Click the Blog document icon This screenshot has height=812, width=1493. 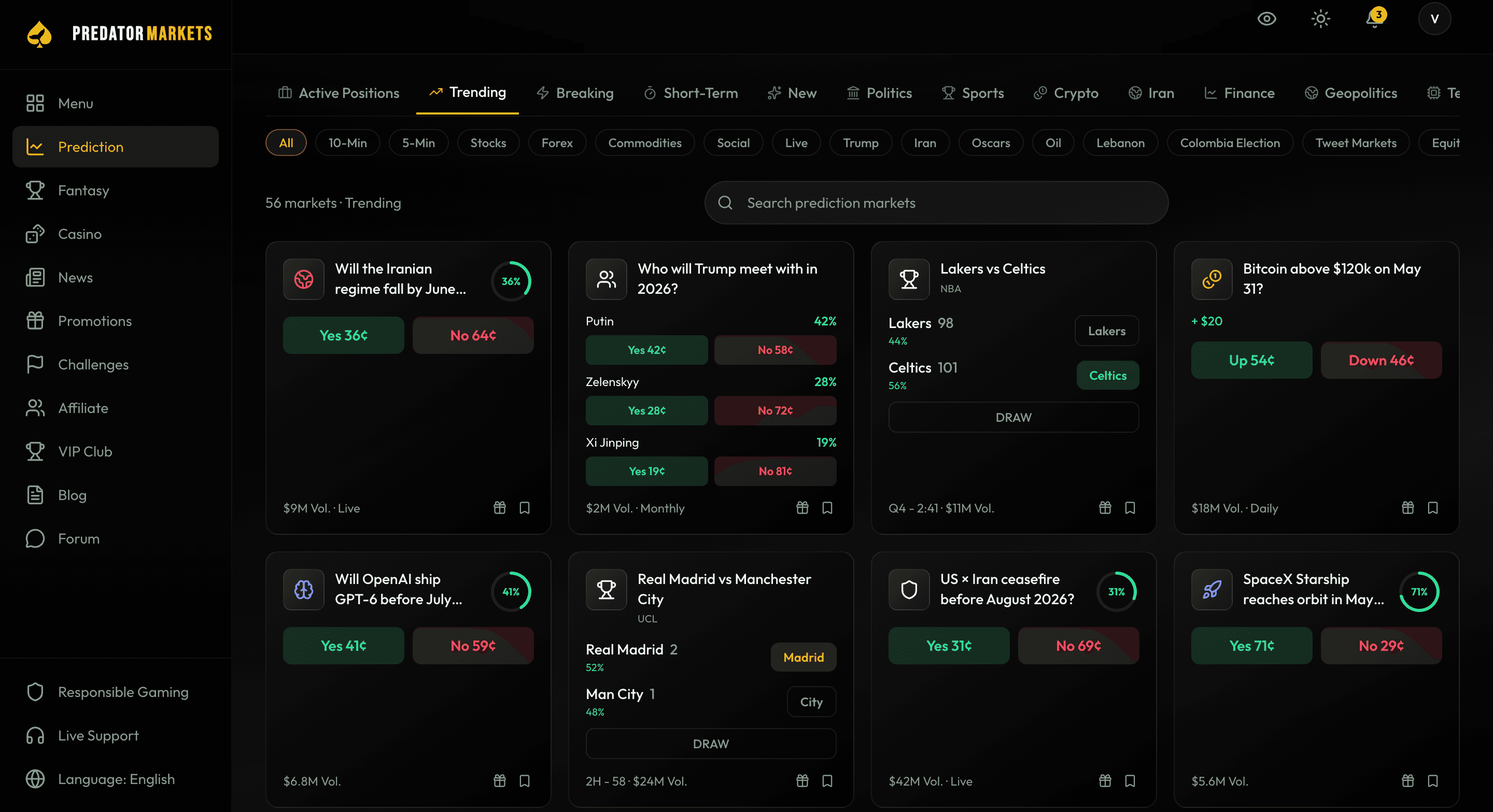click(x=35, y=495)
